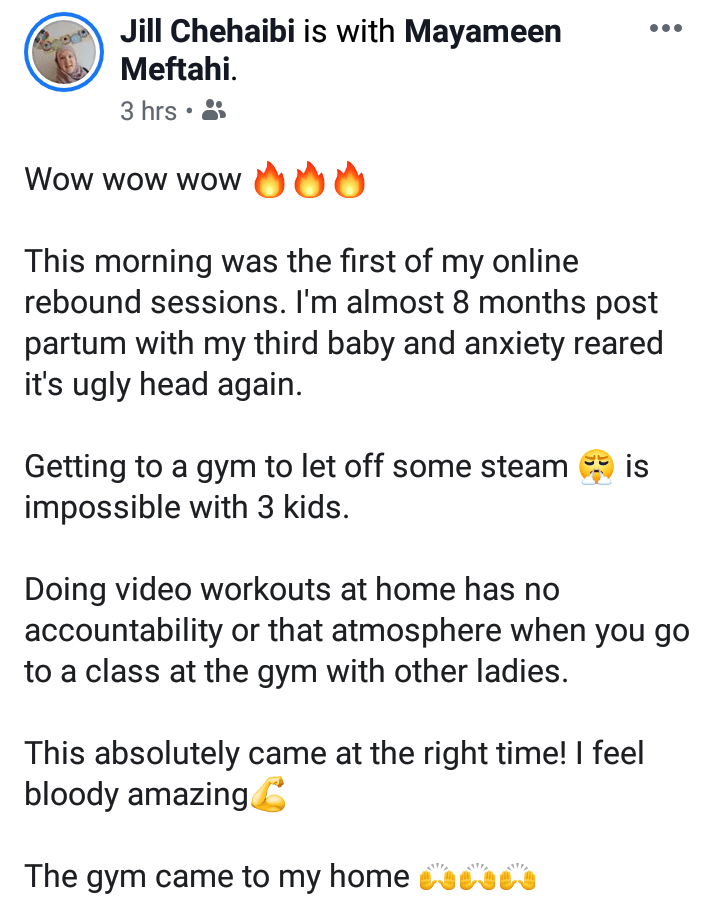Click the flexed bicep emoji
The width and height of the screenshot is (720, 905).
click(268, 795)
